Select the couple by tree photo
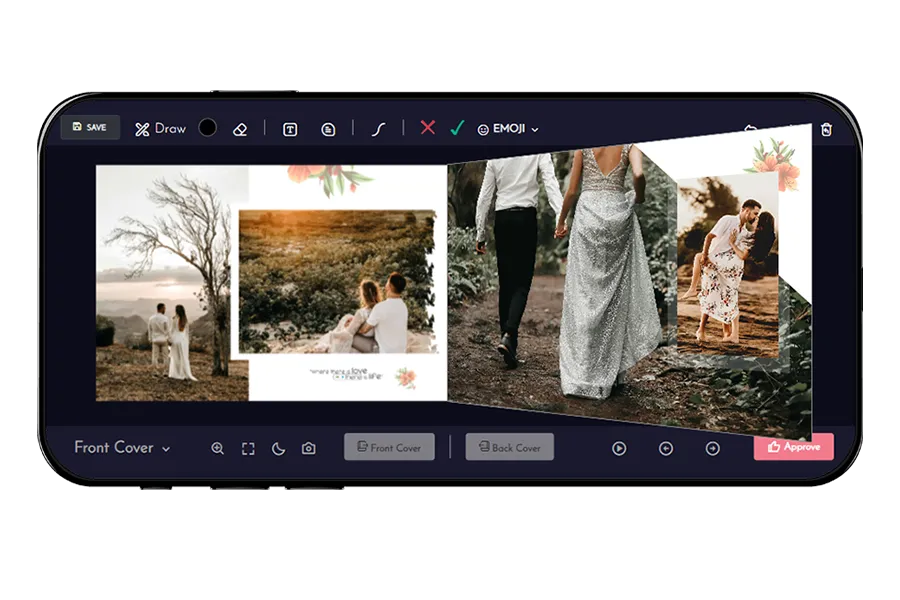 (x=166, y=283)
